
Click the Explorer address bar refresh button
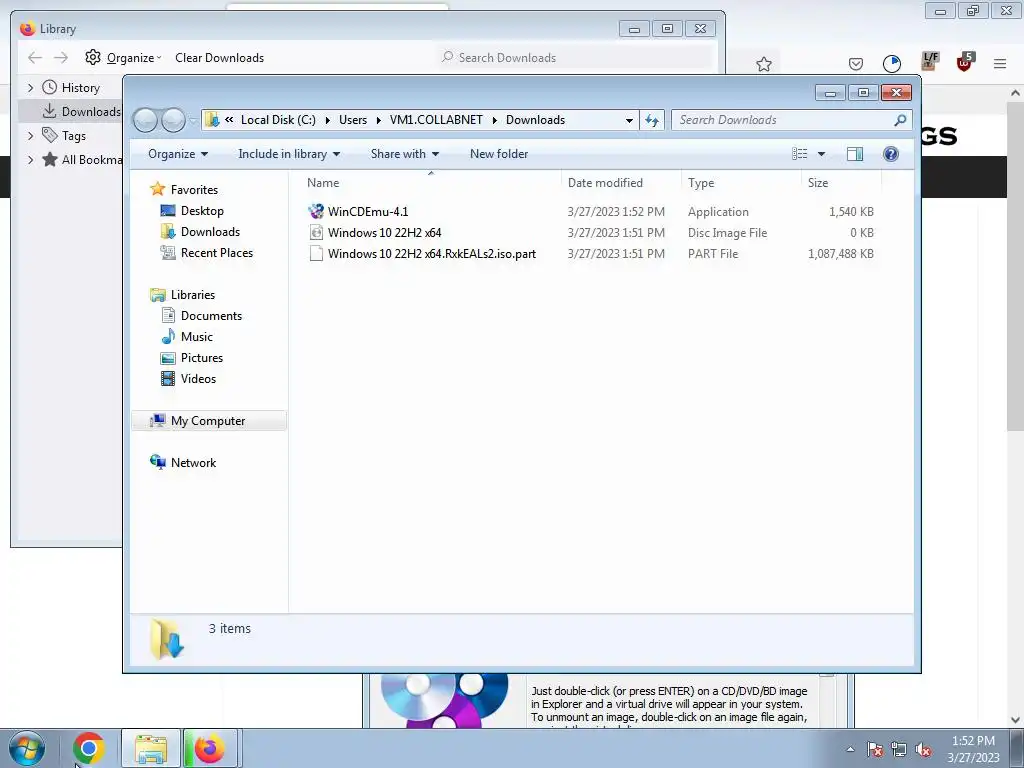652,120
